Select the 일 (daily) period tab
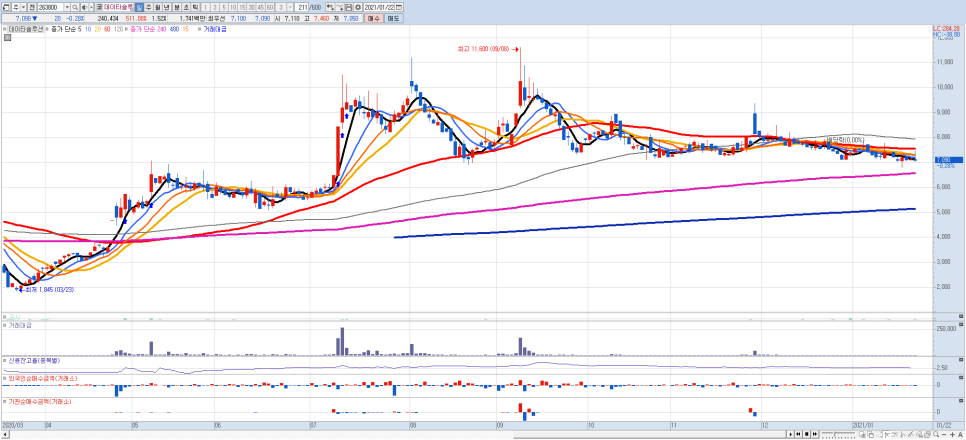 139,7
